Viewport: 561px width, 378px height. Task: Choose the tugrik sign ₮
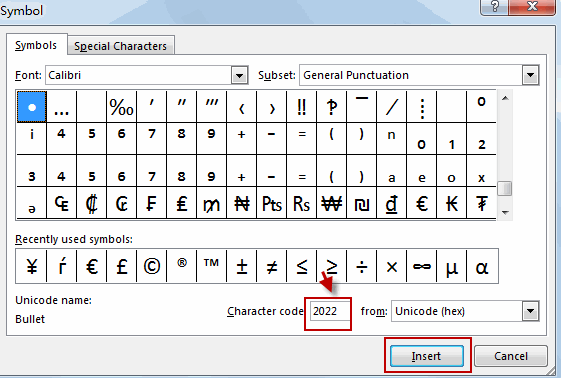482,202
